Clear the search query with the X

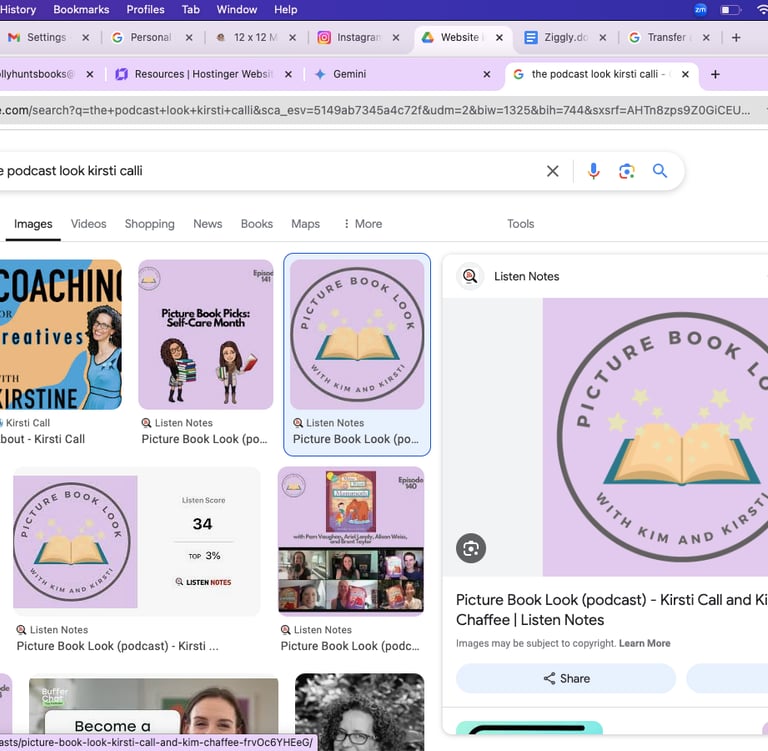tap(552, 171)
